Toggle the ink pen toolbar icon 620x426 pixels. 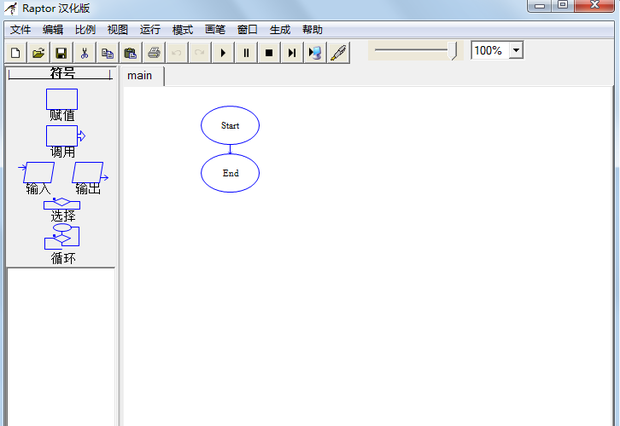click(338, 53)
